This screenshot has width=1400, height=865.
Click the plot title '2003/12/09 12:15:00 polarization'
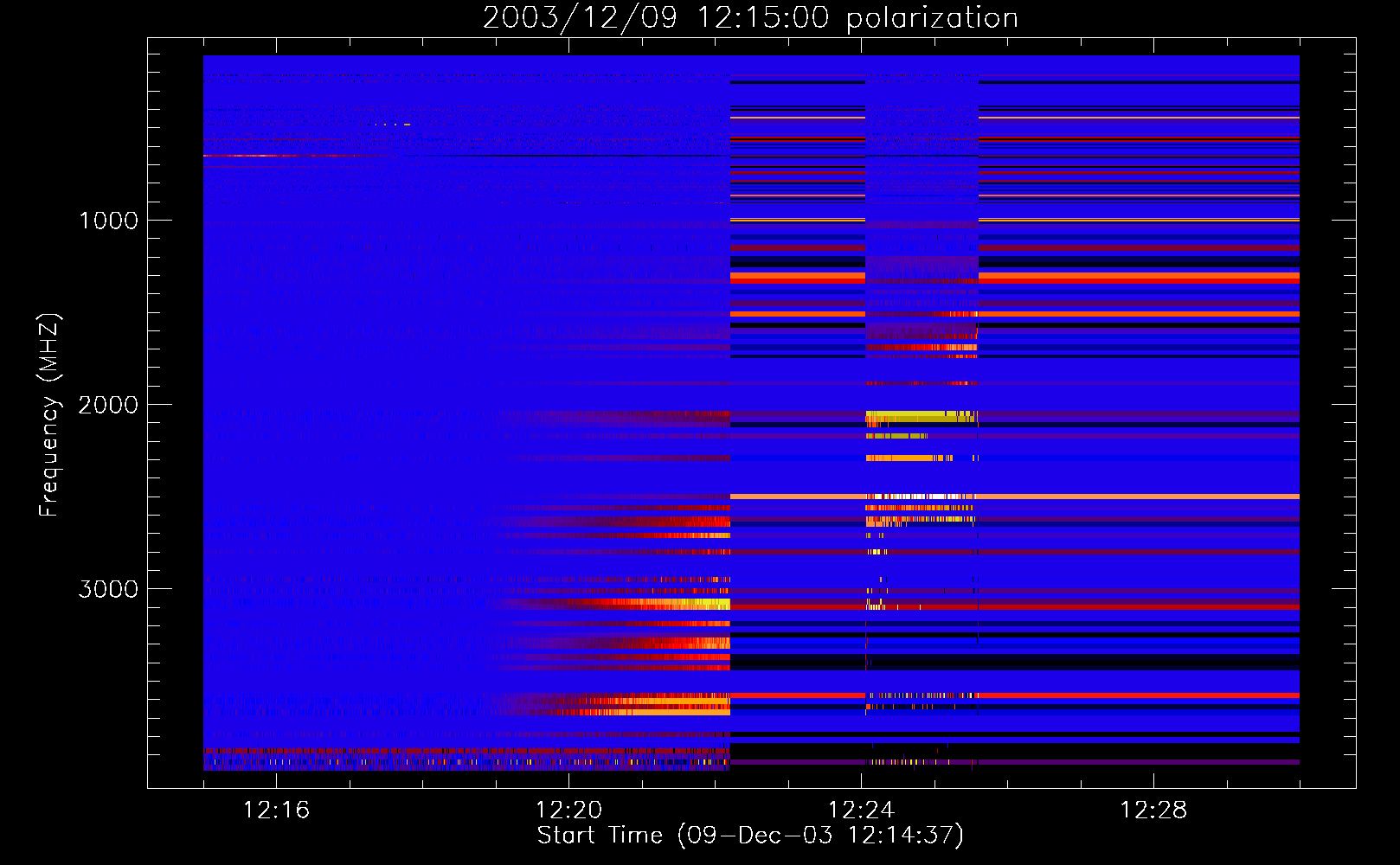[750, 18]
